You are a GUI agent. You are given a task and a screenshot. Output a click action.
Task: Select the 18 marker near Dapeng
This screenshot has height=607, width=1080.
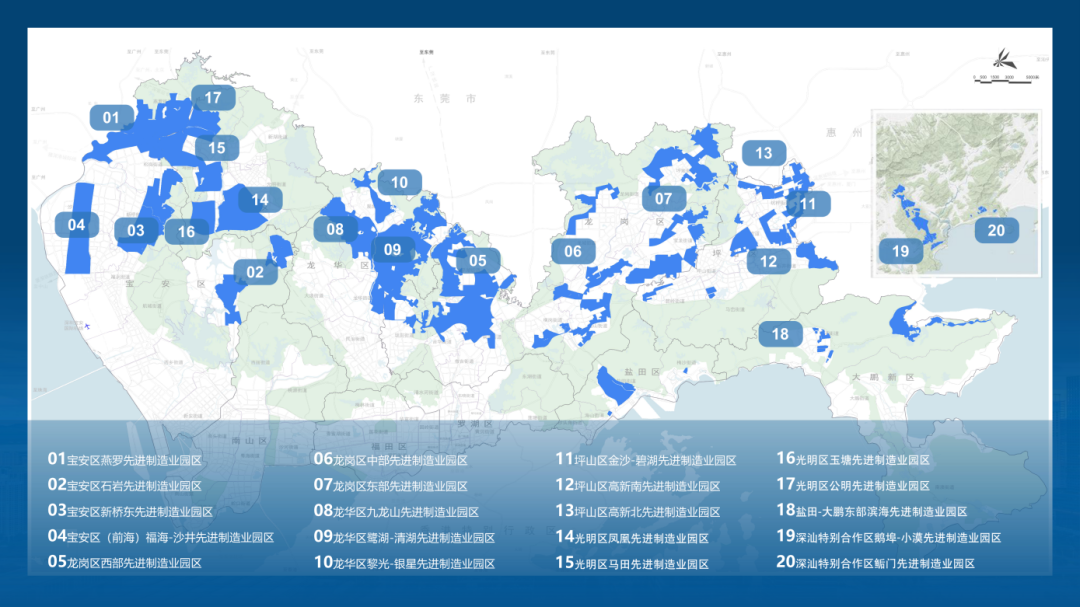tap(780, 334)
